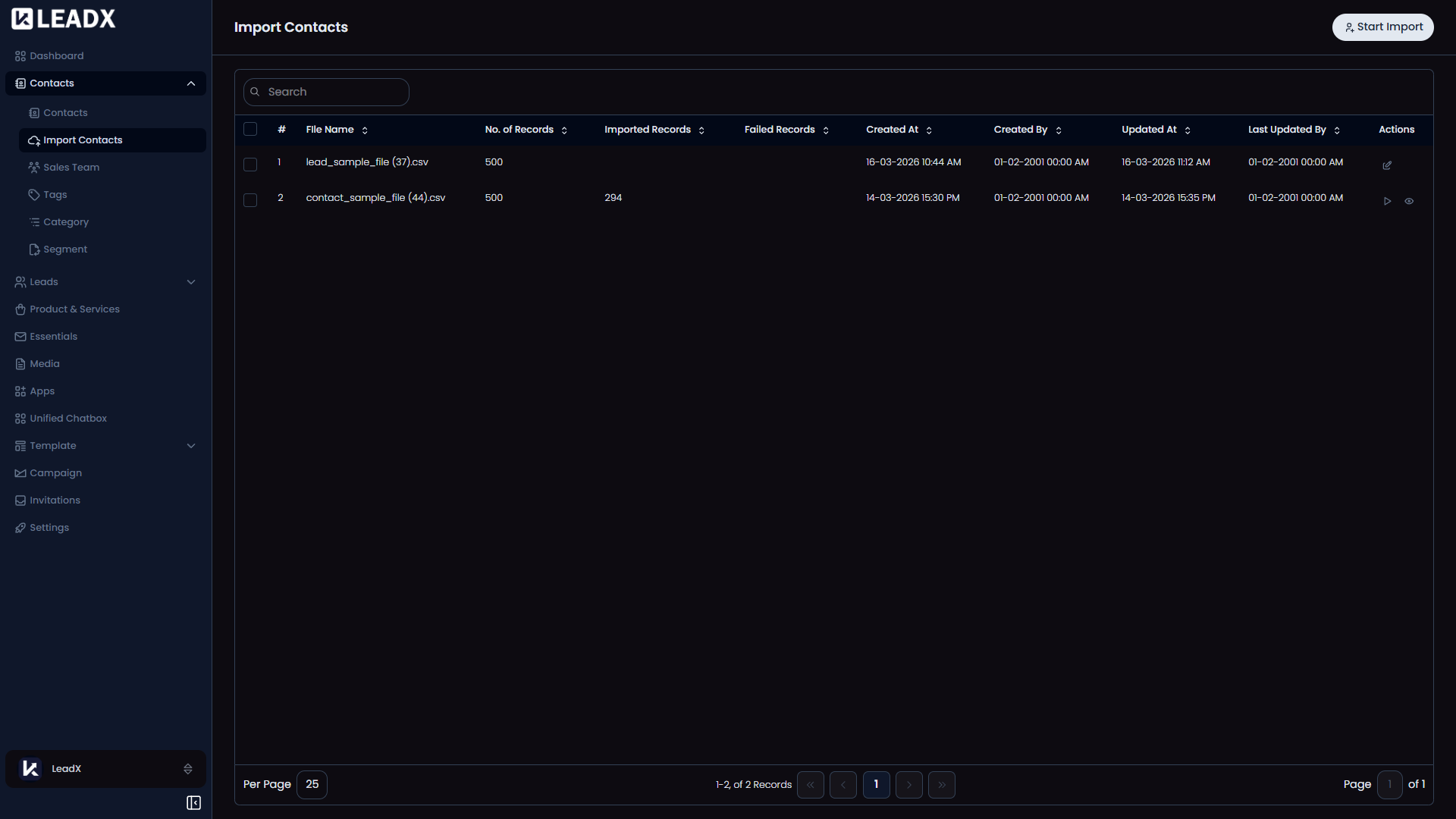Image resolution: width=1456 pixels, height=819 pixels.
Task: Click the LeadX logo in top left
Action: 64,19
